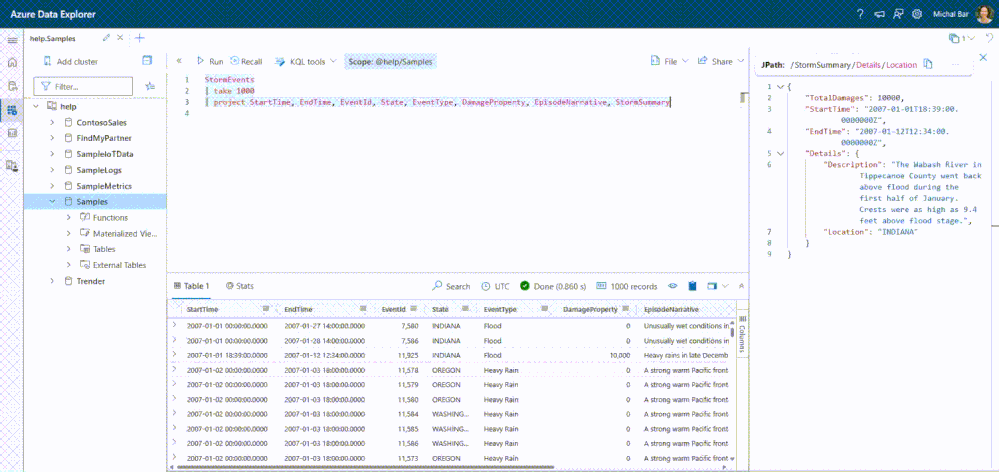Screen dimensions: 999x472
Task: Collapse the results pane with caret
Action: [x=740, y=287]
